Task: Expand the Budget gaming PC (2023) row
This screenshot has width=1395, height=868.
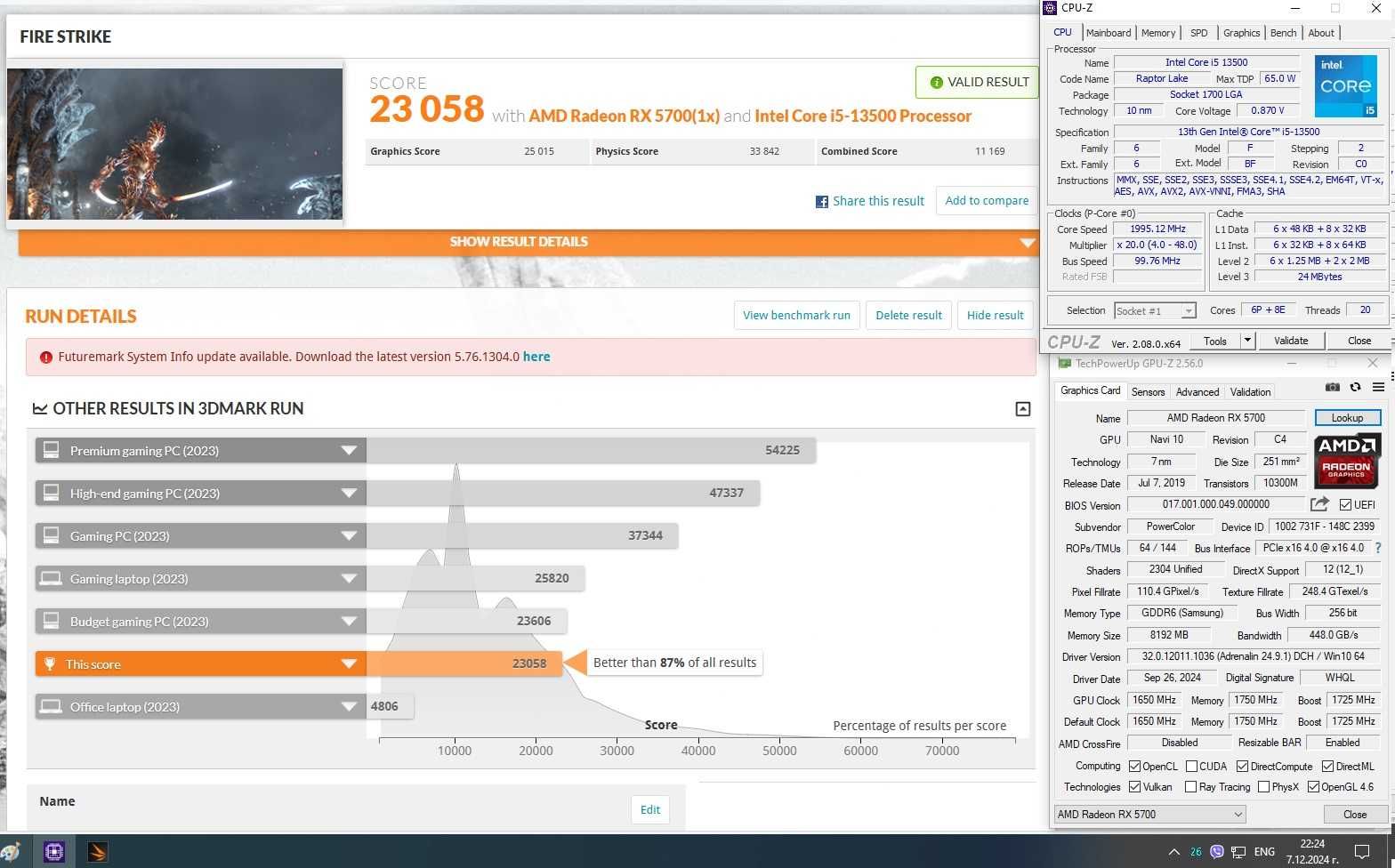Action: 349,622
